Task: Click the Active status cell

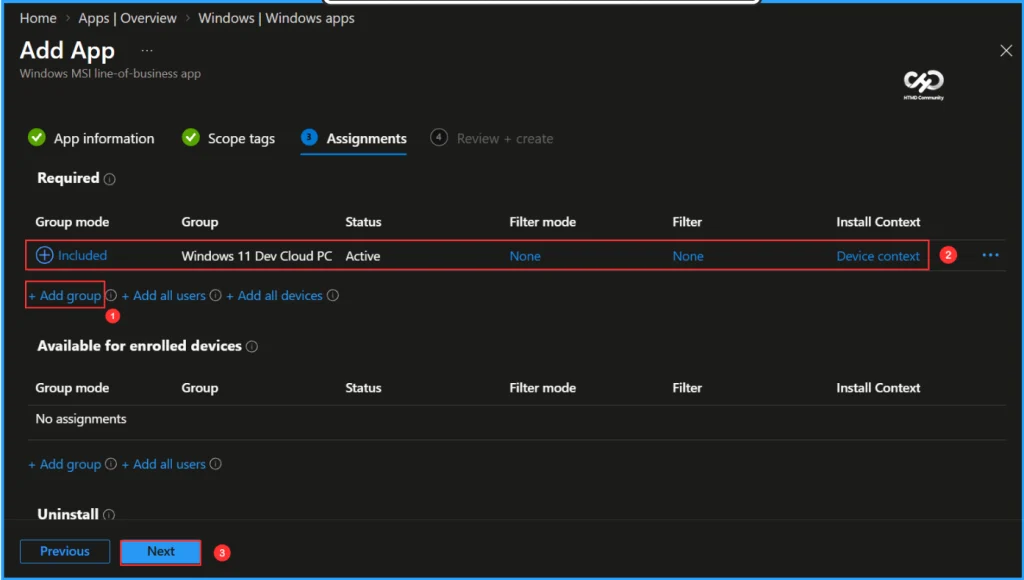Action: [362, 256]
